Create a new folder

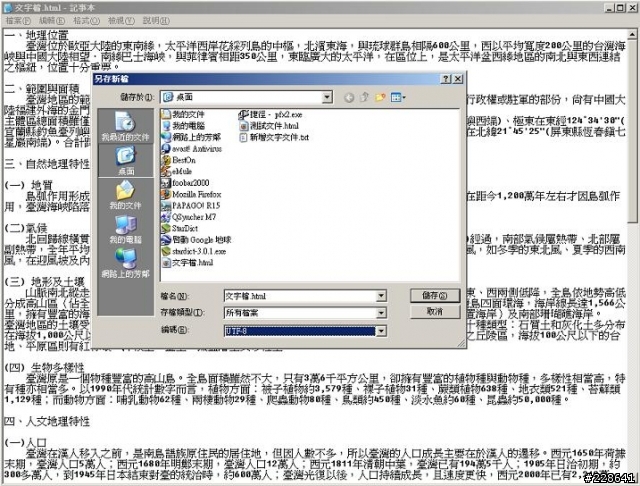click(380, 98)
